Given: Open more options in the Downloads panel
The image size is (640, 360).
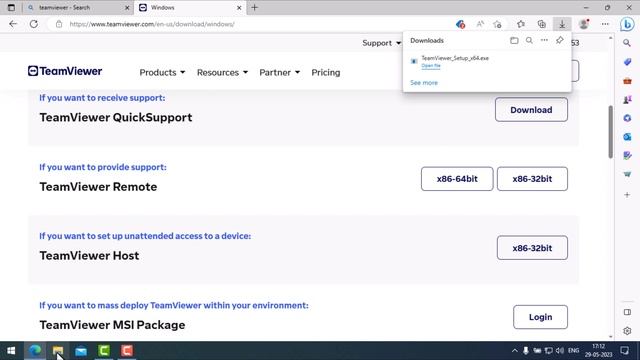Looking at the screenshot, I should [544, 40].
